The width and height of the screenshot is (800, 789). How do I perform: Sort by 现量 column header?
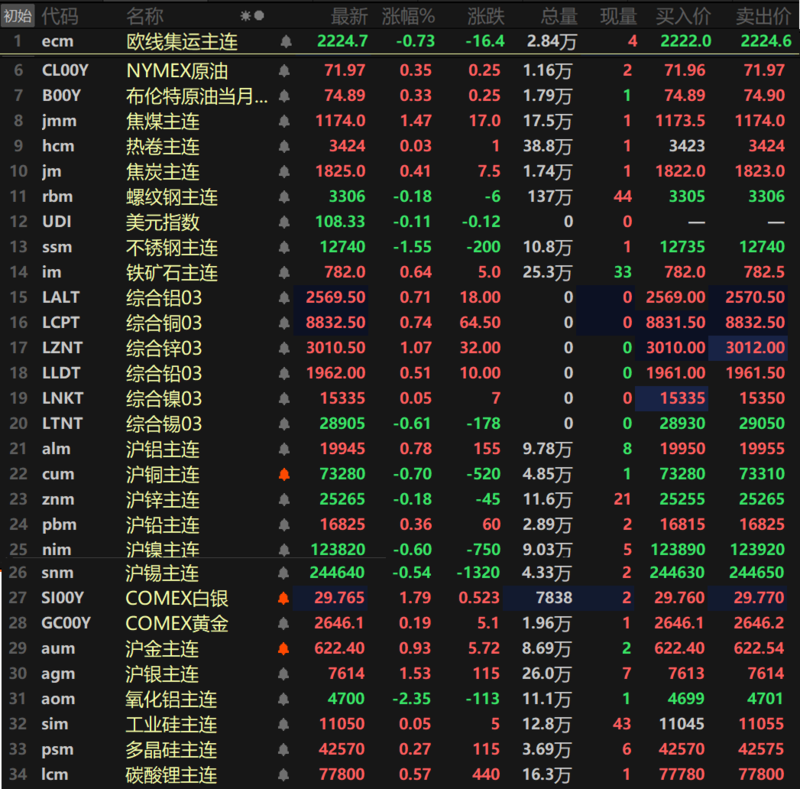[618, 16]
